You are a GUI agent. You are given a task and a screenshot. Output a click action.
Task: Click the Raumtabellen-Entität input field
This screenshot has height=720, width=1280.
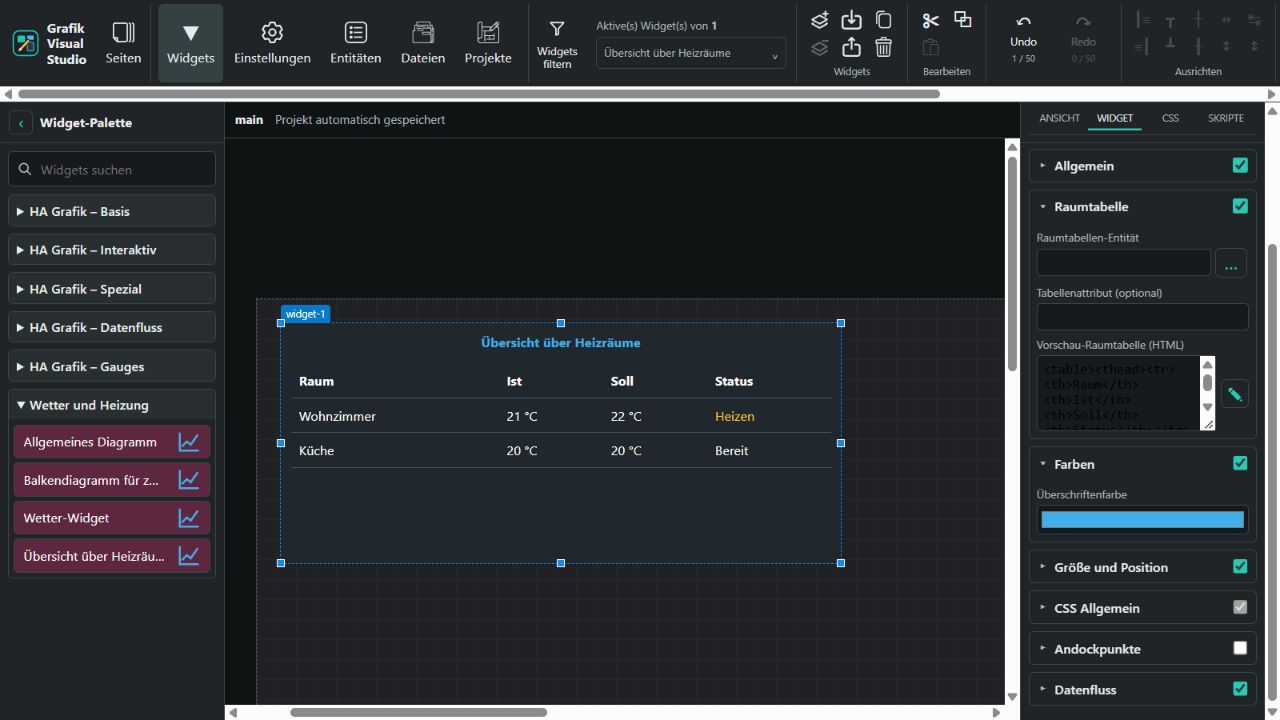(x=1124, y=263)
